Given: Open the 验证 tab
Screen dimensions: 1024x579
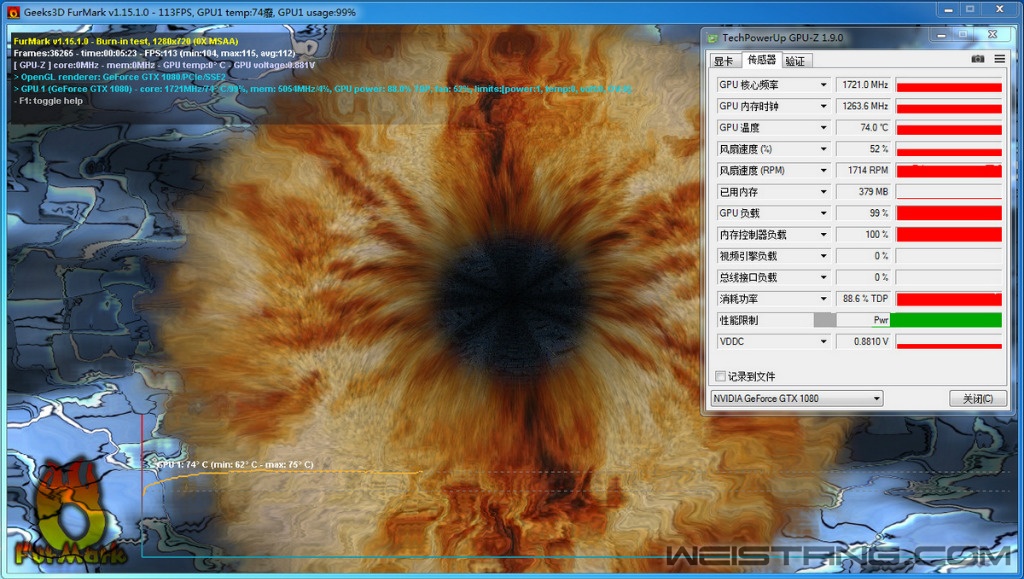Looking at the screenshot, I should point(795,61).
